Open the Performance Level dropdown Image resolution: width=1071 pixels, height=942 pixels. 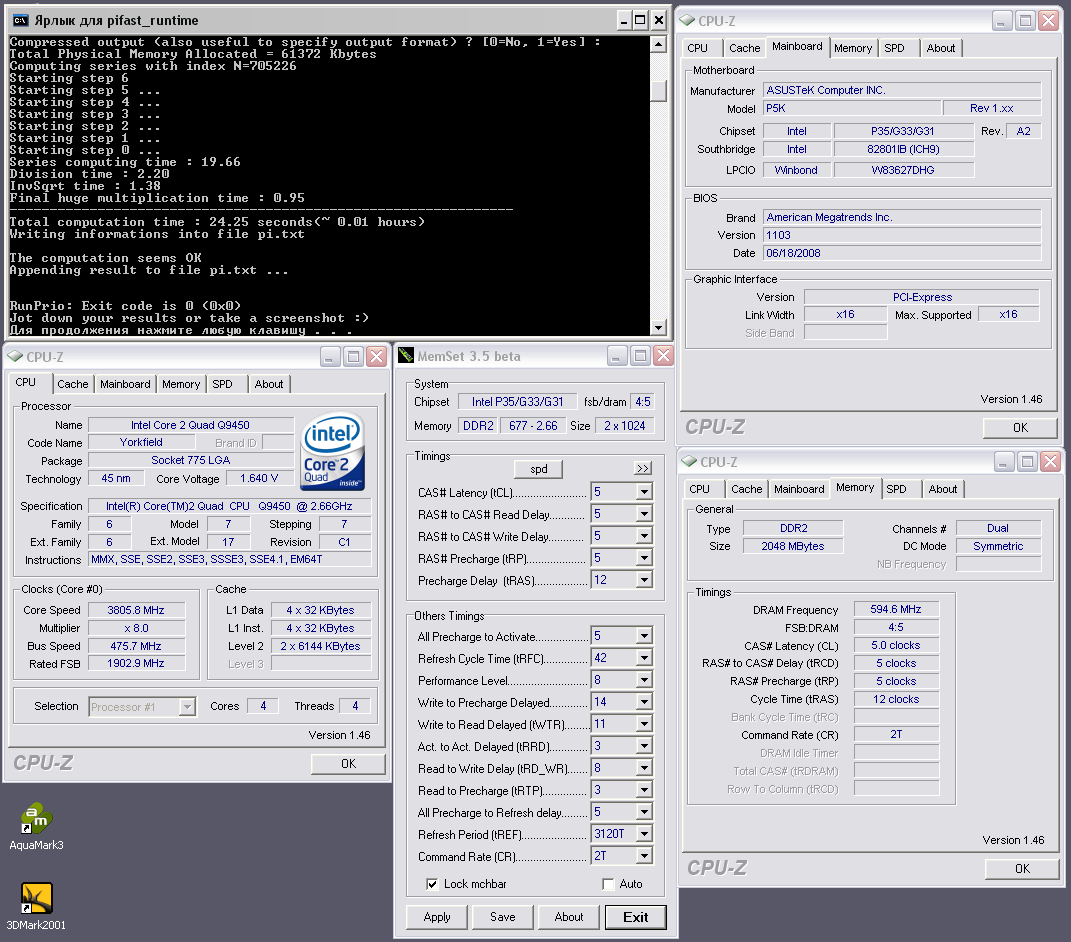point(644,680)
